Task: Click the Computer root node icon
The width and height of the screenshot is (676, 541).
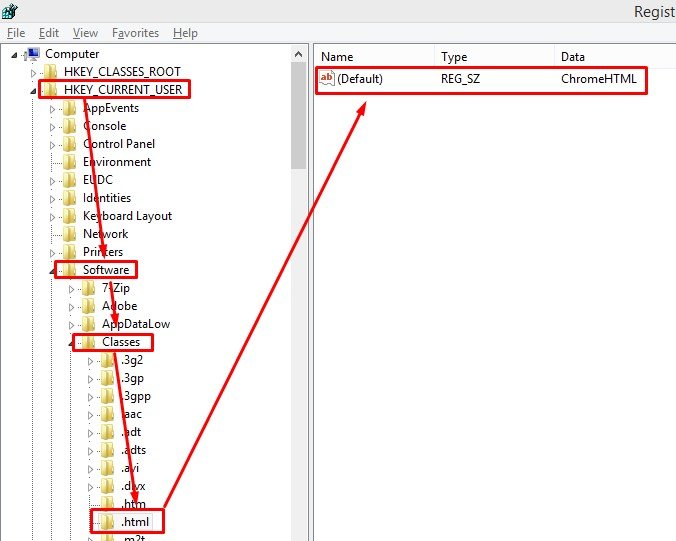Action: (32, 54)
